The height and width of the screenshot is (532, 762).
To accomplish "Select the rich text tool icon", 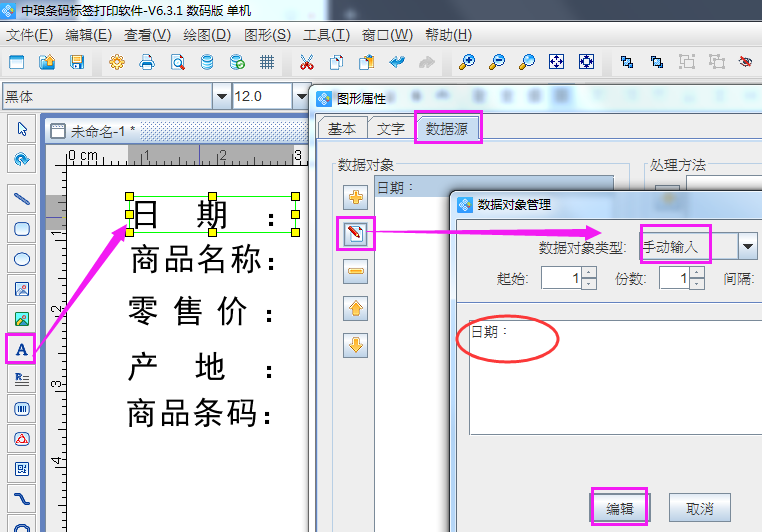I will click(x=22, y=379).
